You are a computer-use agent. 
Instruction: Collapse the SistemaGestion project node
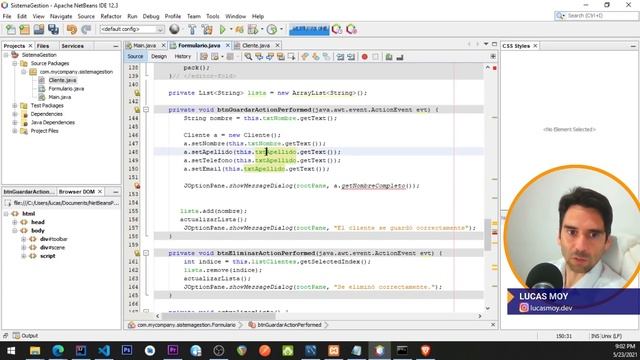click(7, 55)
